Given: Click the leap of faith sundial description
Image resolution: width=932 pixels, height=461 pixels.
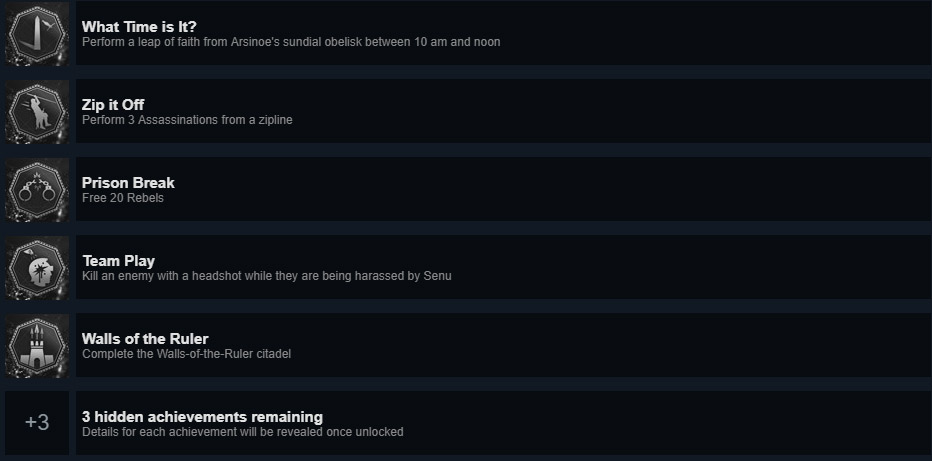Looking at the screenshot, I should click(x=291, y=42).
